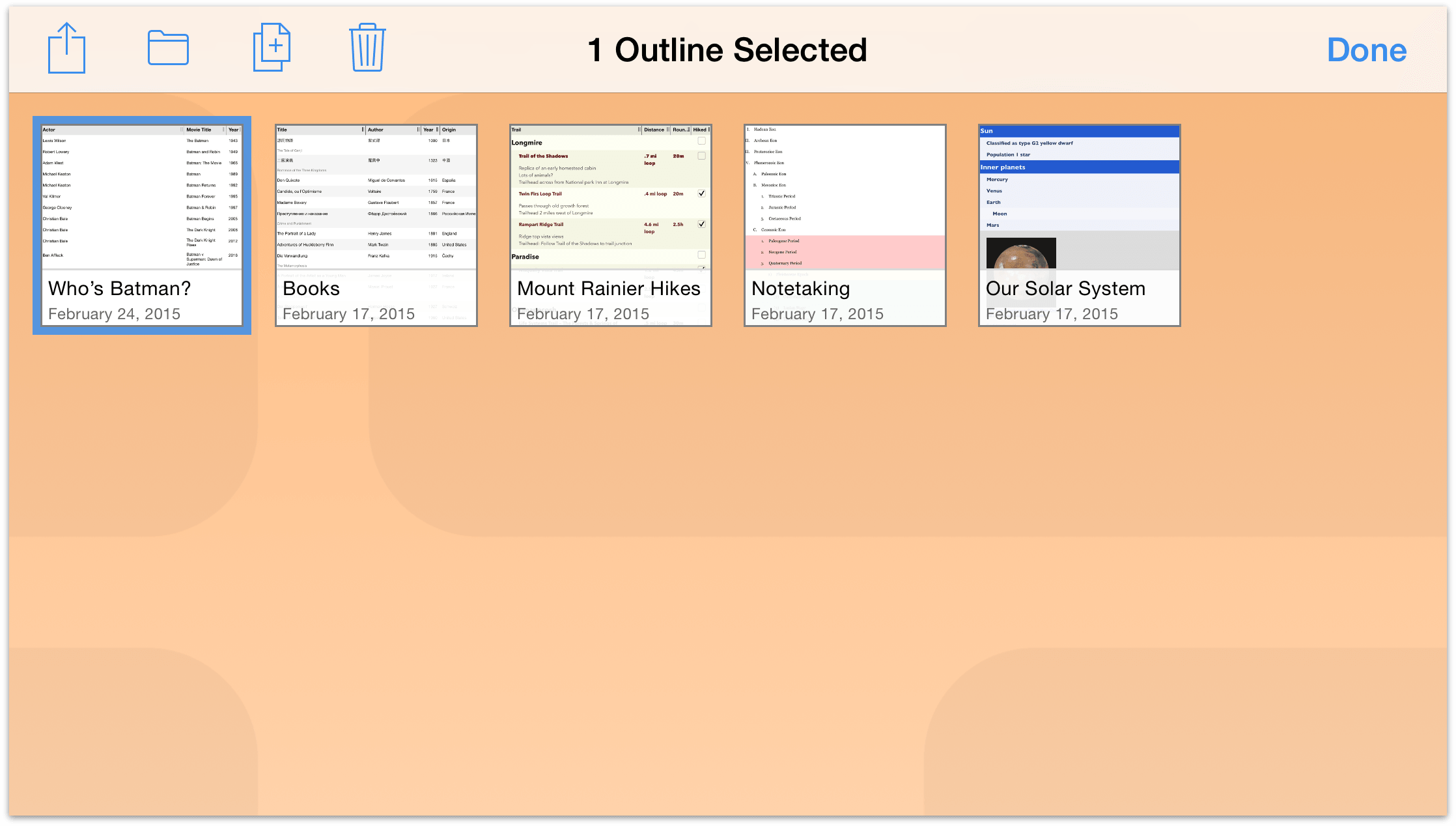1456x826 pixels.
Task: Tap the Trash delete icon
Action: click(x=367, y=48)
